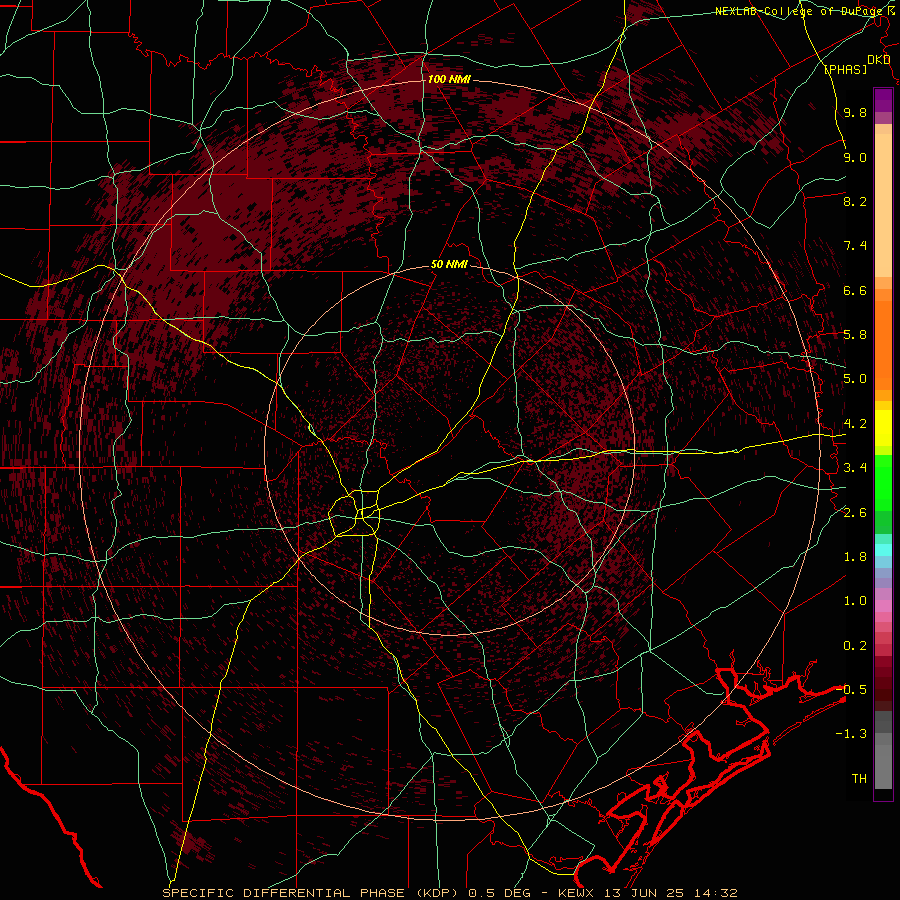Pick the purple swatch atop the color bar
The image size is (900, 900).
click(x=883, y=100)
